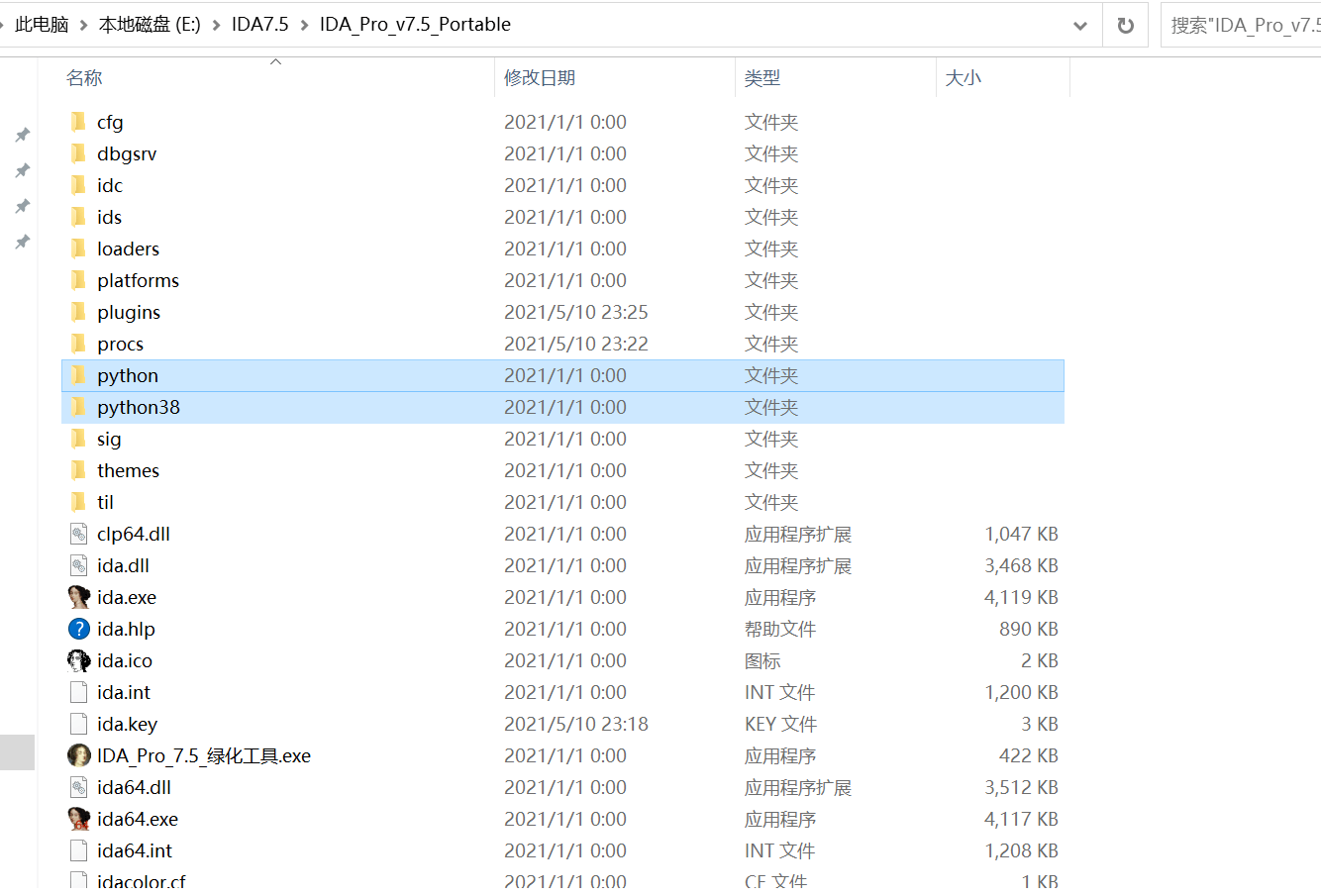
Task: Select the ida64.int file icon
Action: 79,850
